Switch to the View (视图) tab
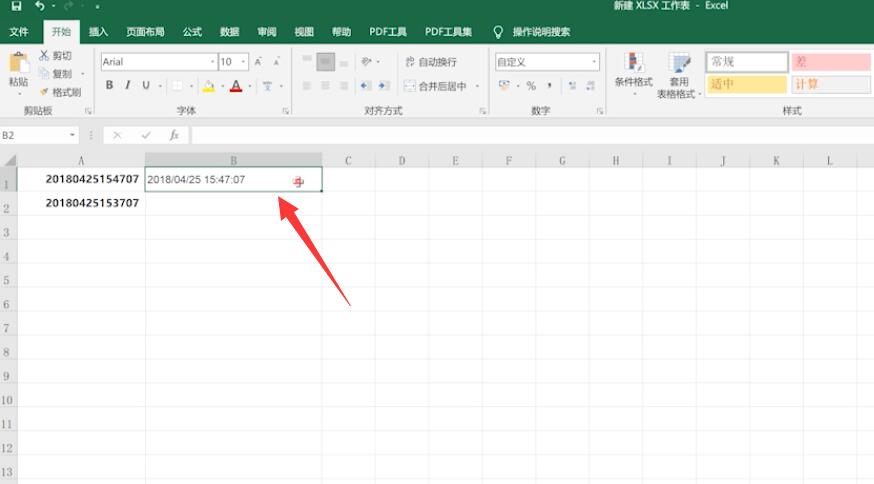The height and width of the screenshot is (484, 874). (x=304, y=32)
